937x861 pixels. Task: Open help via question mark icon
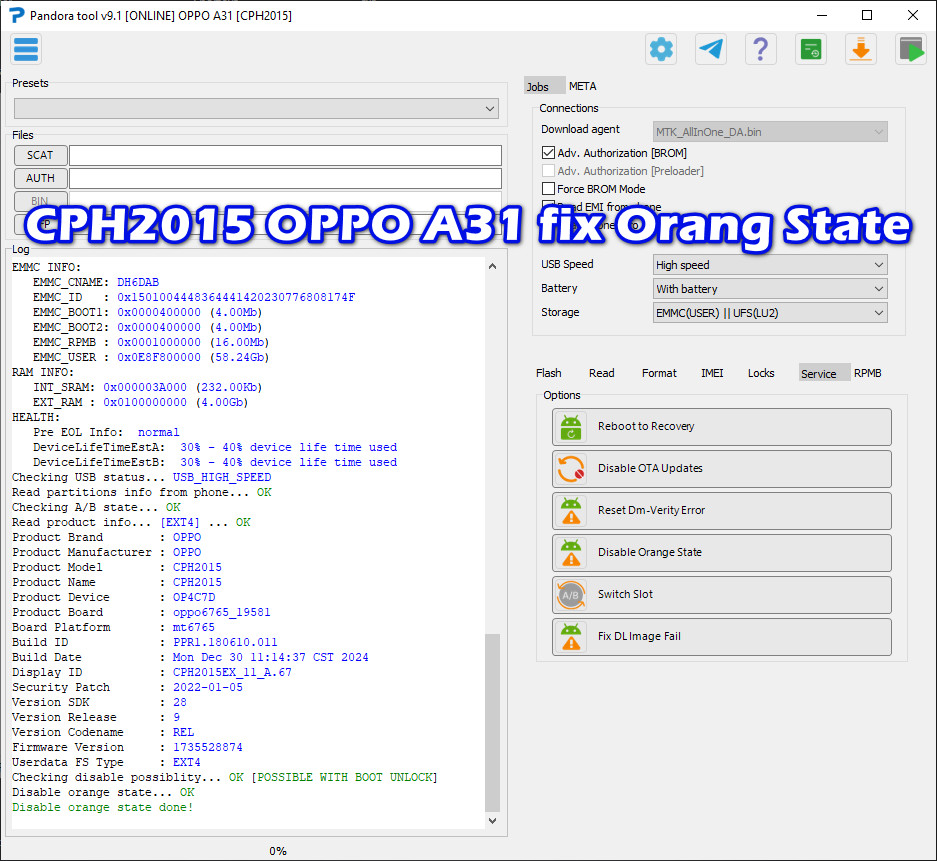[761, 49]
